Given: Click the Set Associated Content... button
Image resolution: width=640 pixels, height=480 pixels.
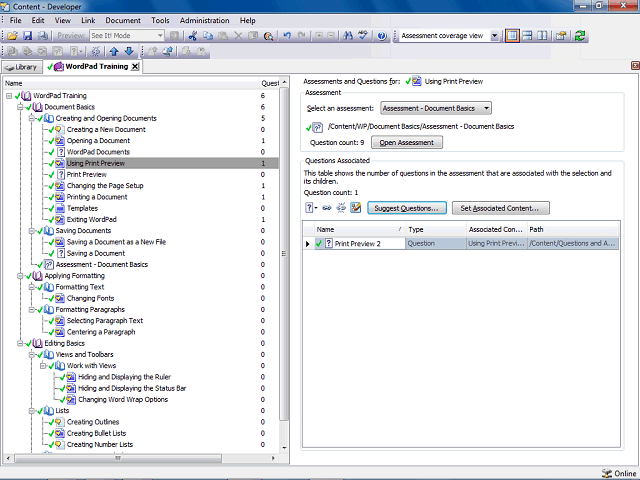Looking at the screenshot, I should click(500, 208).
